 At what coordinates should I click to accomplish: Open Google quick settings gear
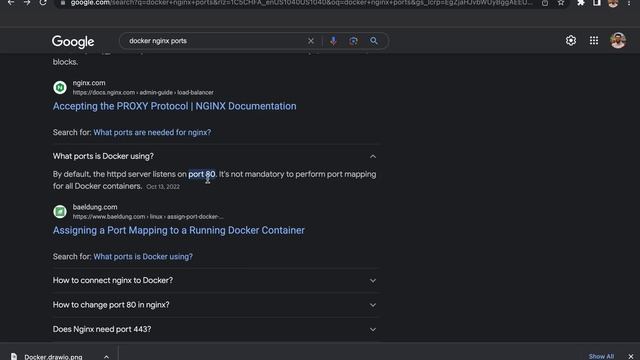coord(571,40)
